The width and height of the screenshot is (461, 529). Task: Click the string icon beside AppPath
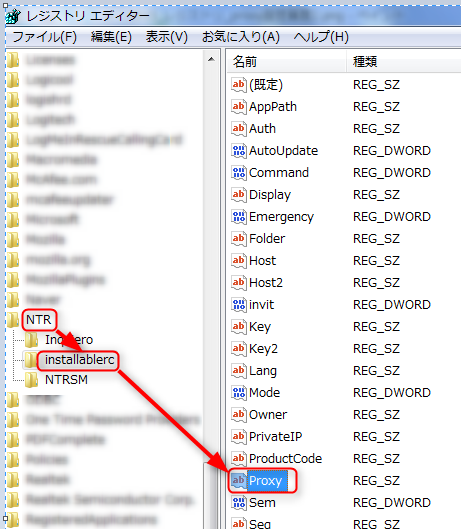point(239,107)
